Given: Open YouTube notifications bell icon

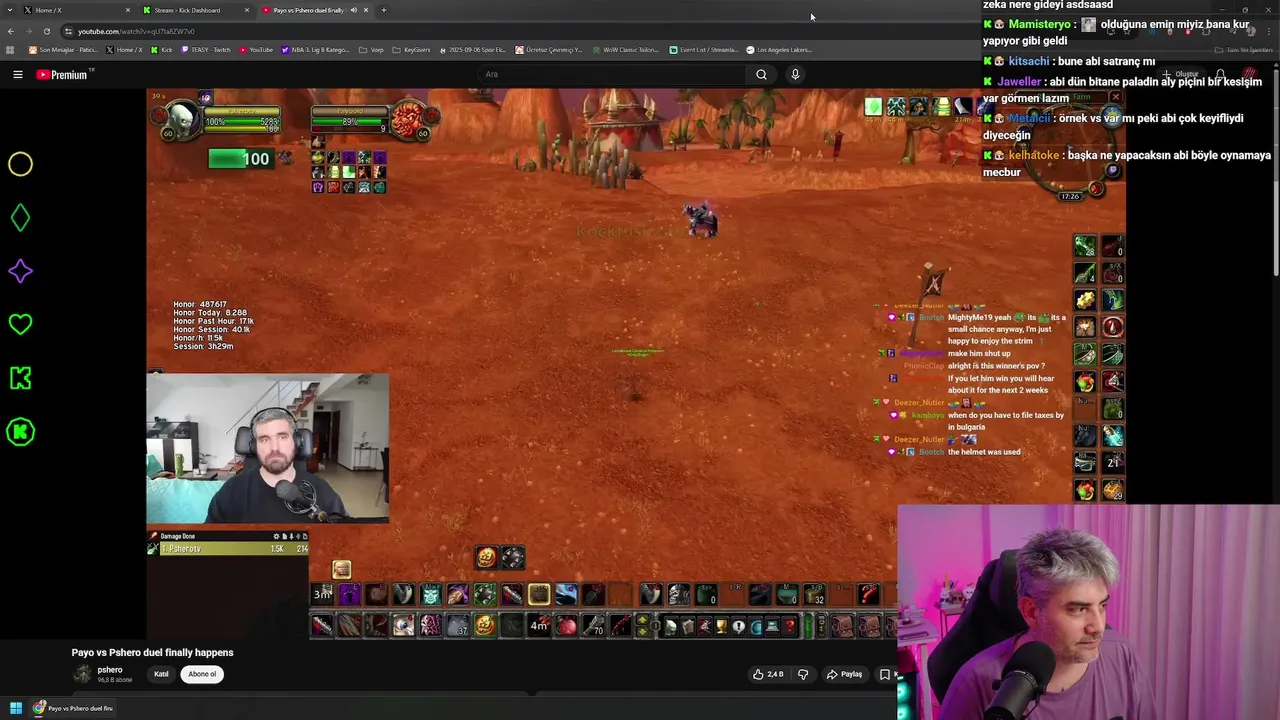Looking at the screenshot, I should pyautogui.click(x=1220, y=74).
